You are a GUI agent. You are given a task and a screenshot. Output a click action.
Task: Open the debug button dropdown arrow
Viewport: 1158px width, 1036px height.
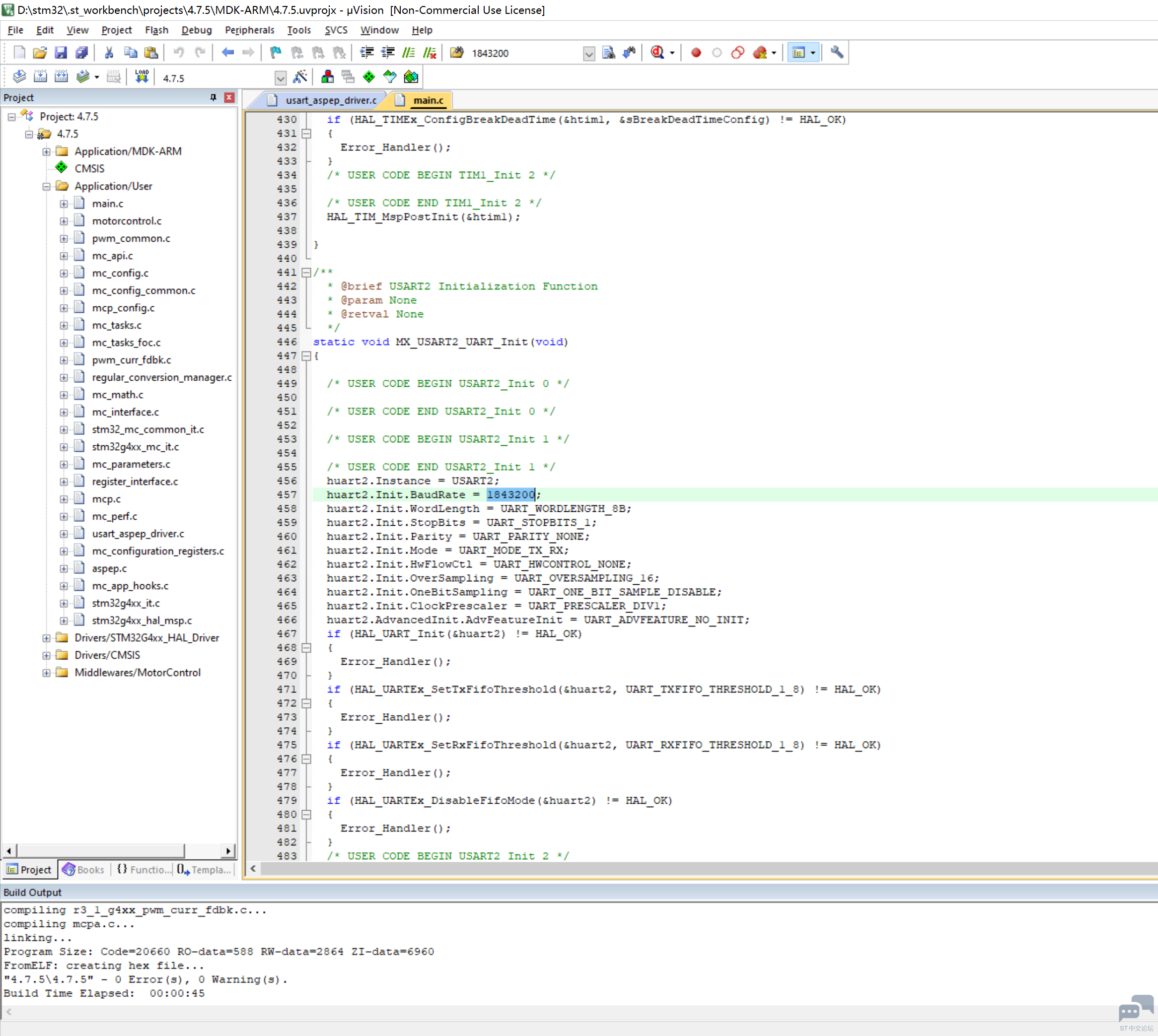coord(672,54)
